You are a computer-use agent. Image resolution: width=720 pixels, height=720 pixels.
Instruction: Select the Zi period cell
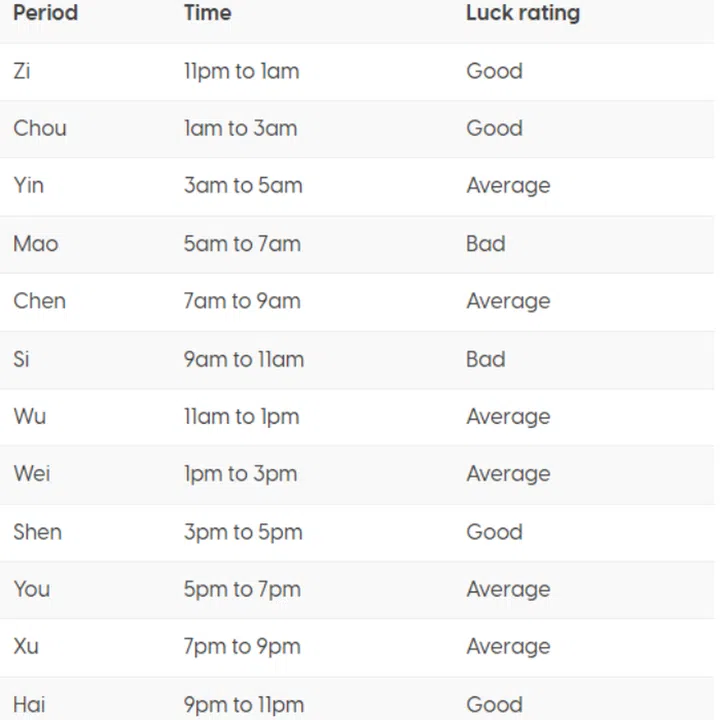22,71
